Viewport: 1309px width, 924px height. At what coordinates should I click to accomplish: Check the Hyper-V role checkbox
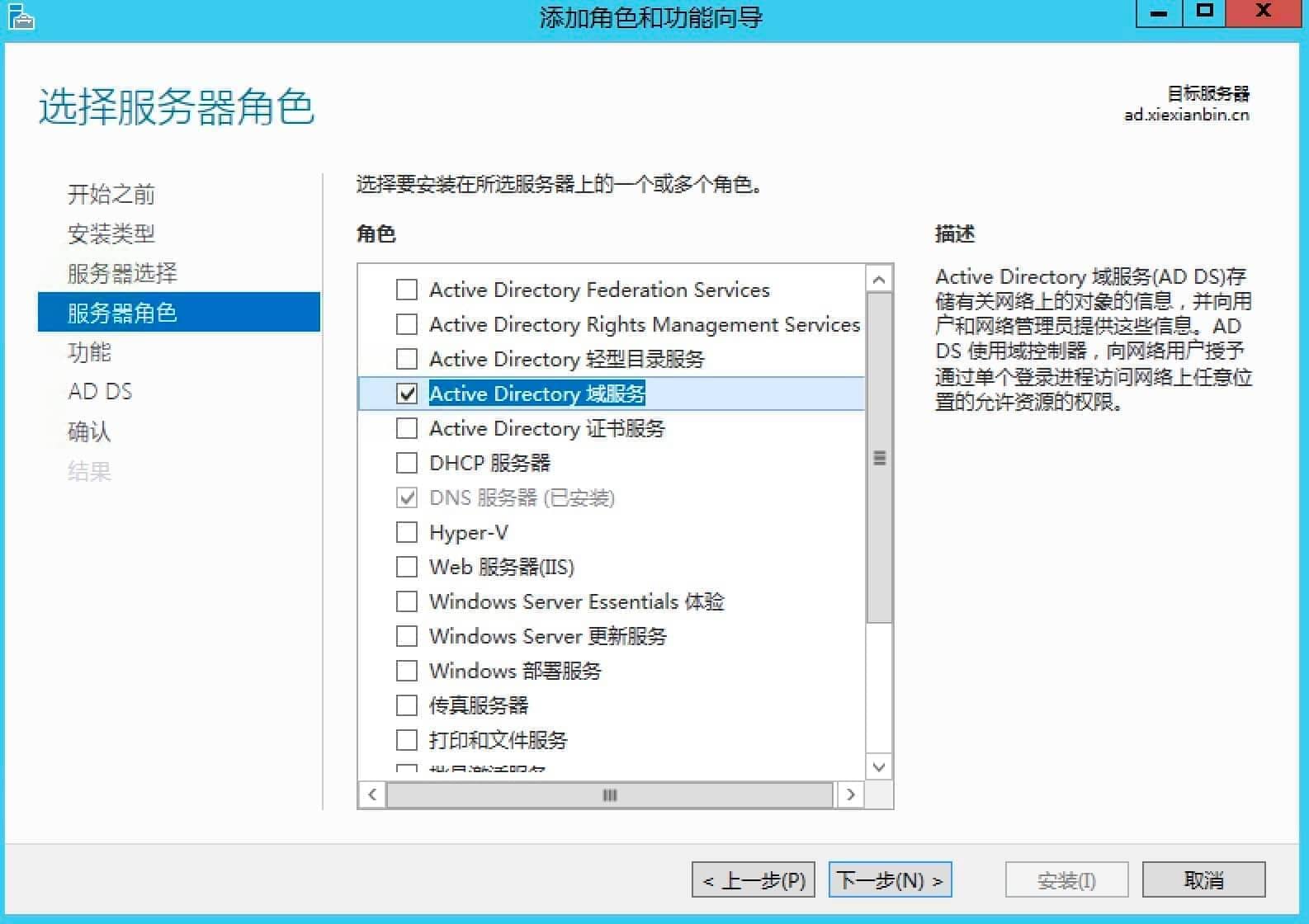click(x=407, y=532)
